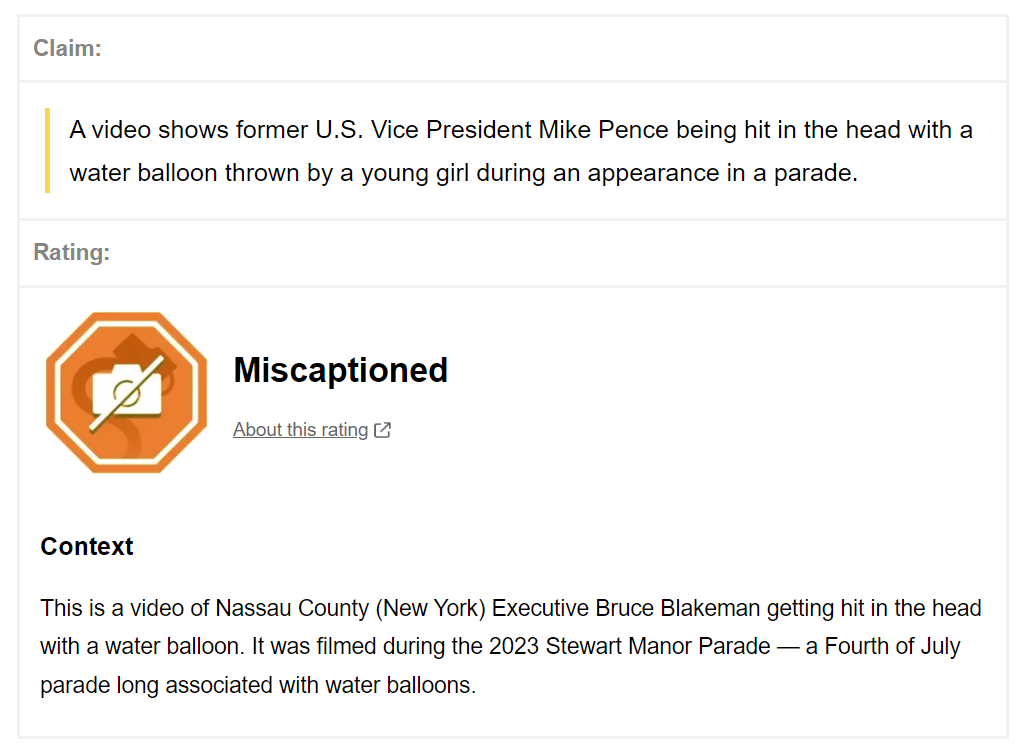
Task: Click the Rating: section label
Action: (x=71, y=252)
